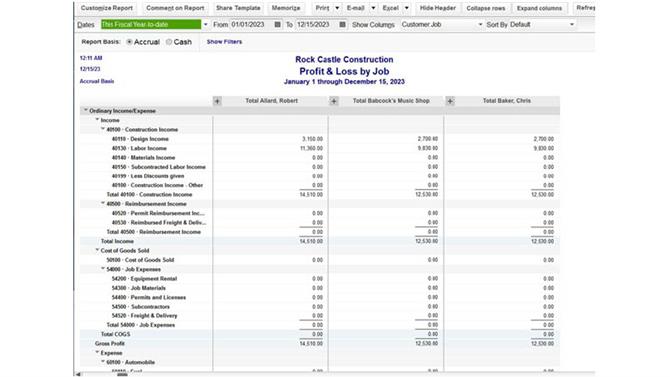
Task: Collapse 40100 Construction Income group
Action: click(103, 129)
